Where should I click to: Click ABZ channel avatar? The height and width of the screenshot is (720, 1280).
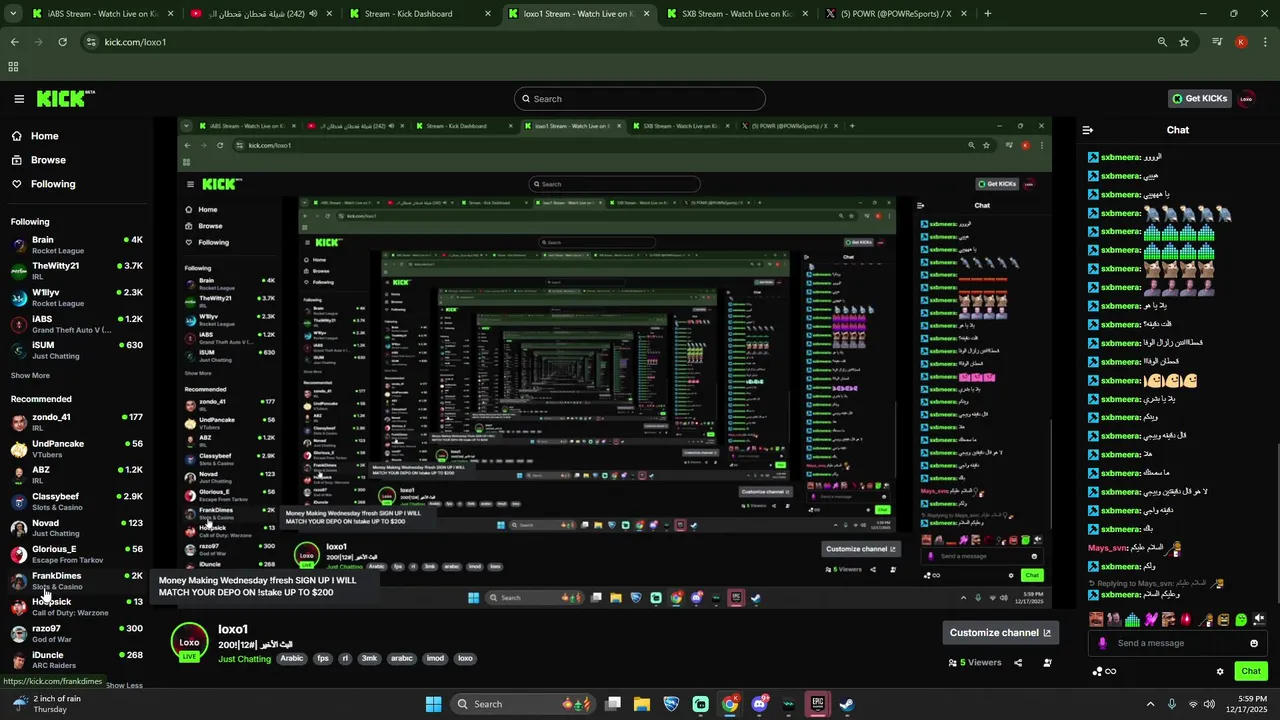pos(19,475)
